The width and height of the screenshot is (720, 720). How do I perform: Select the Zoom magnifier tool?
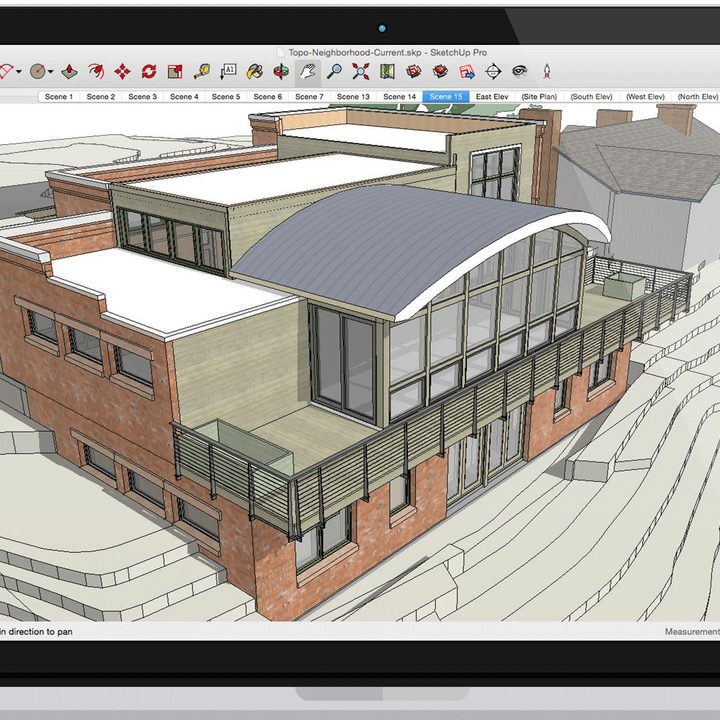(334, 71)
